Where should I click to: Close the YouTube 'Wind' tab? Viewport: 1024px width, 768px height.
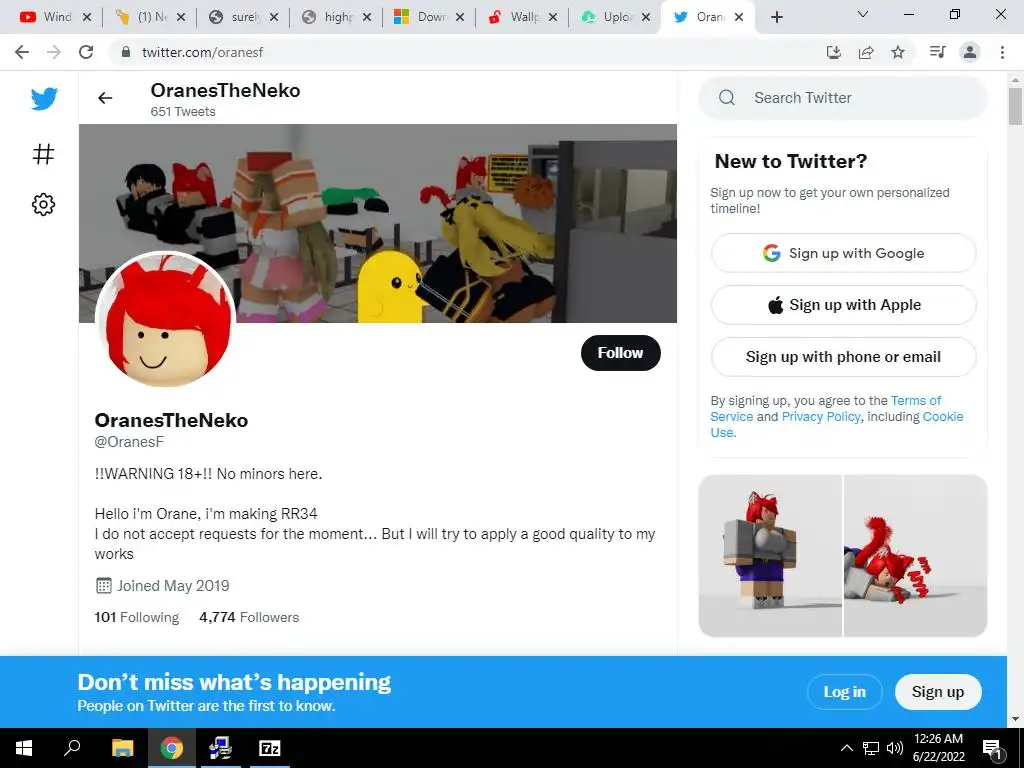tap(86, 18)
